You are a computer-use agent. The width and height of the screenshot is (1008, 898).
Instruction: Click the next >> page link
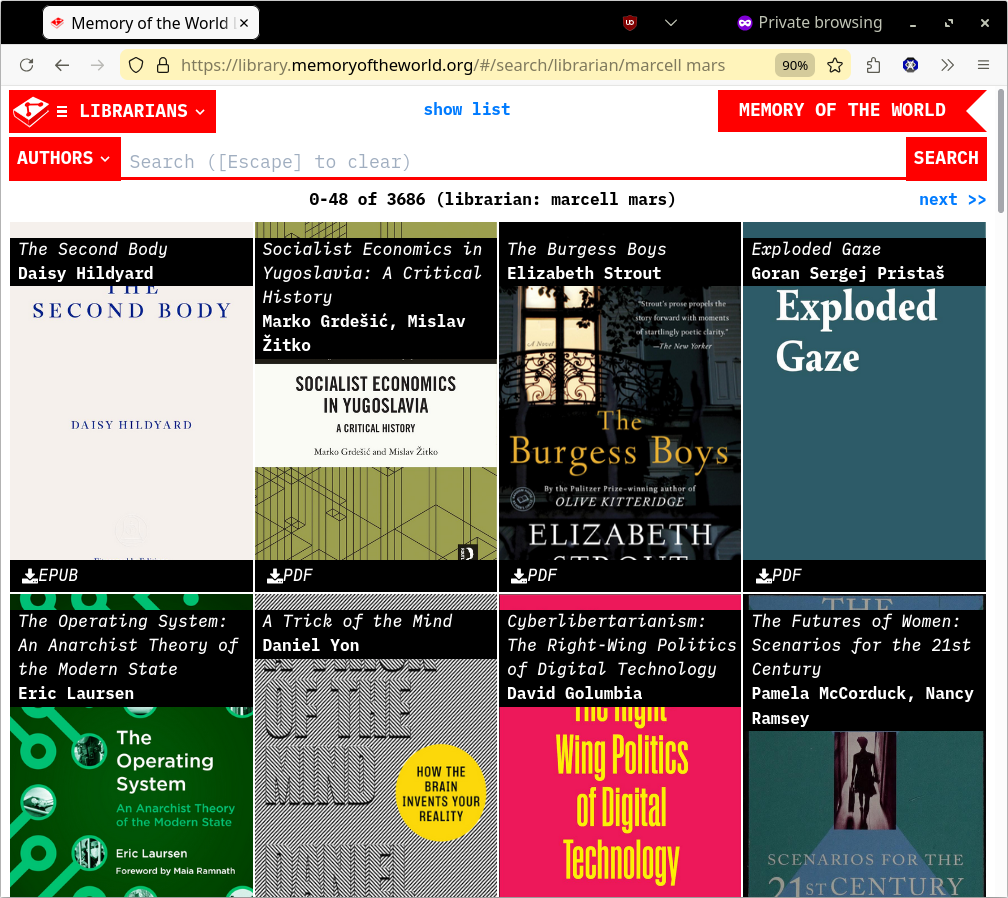(x=952, y=200)
